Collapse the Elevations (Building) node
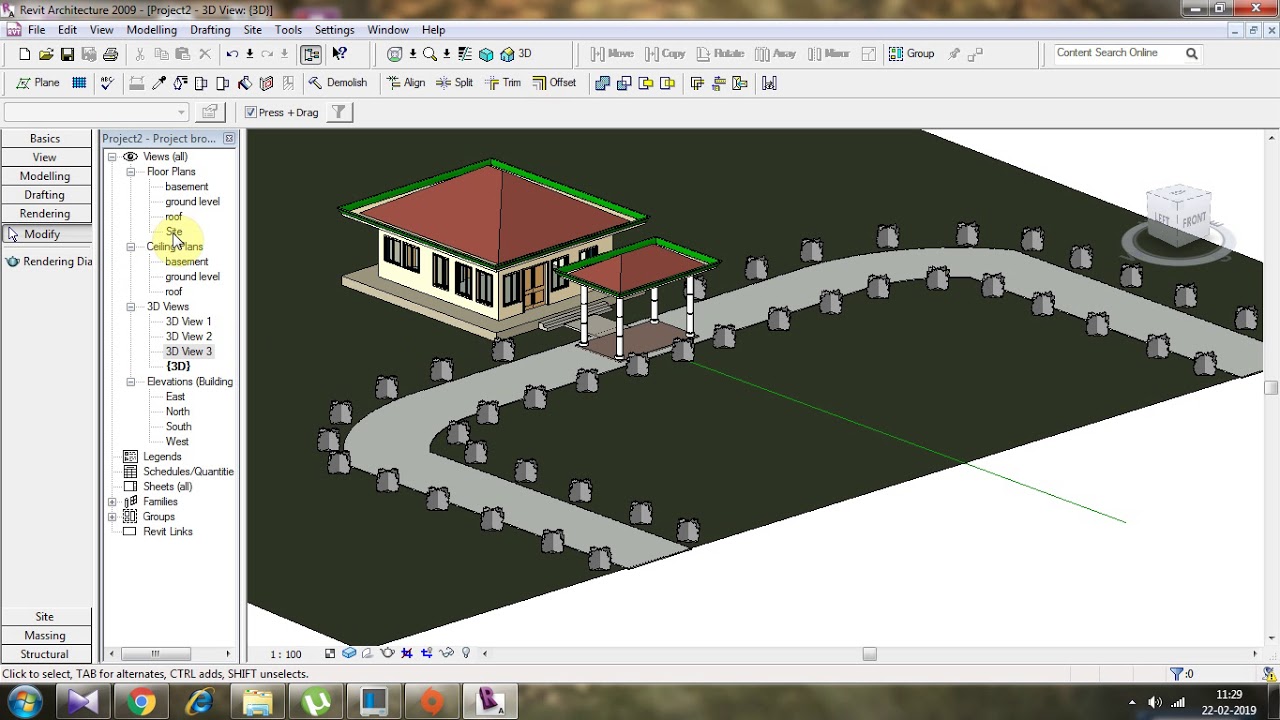Viewport: 1280px width, 720px height. (x=131, y=382)
